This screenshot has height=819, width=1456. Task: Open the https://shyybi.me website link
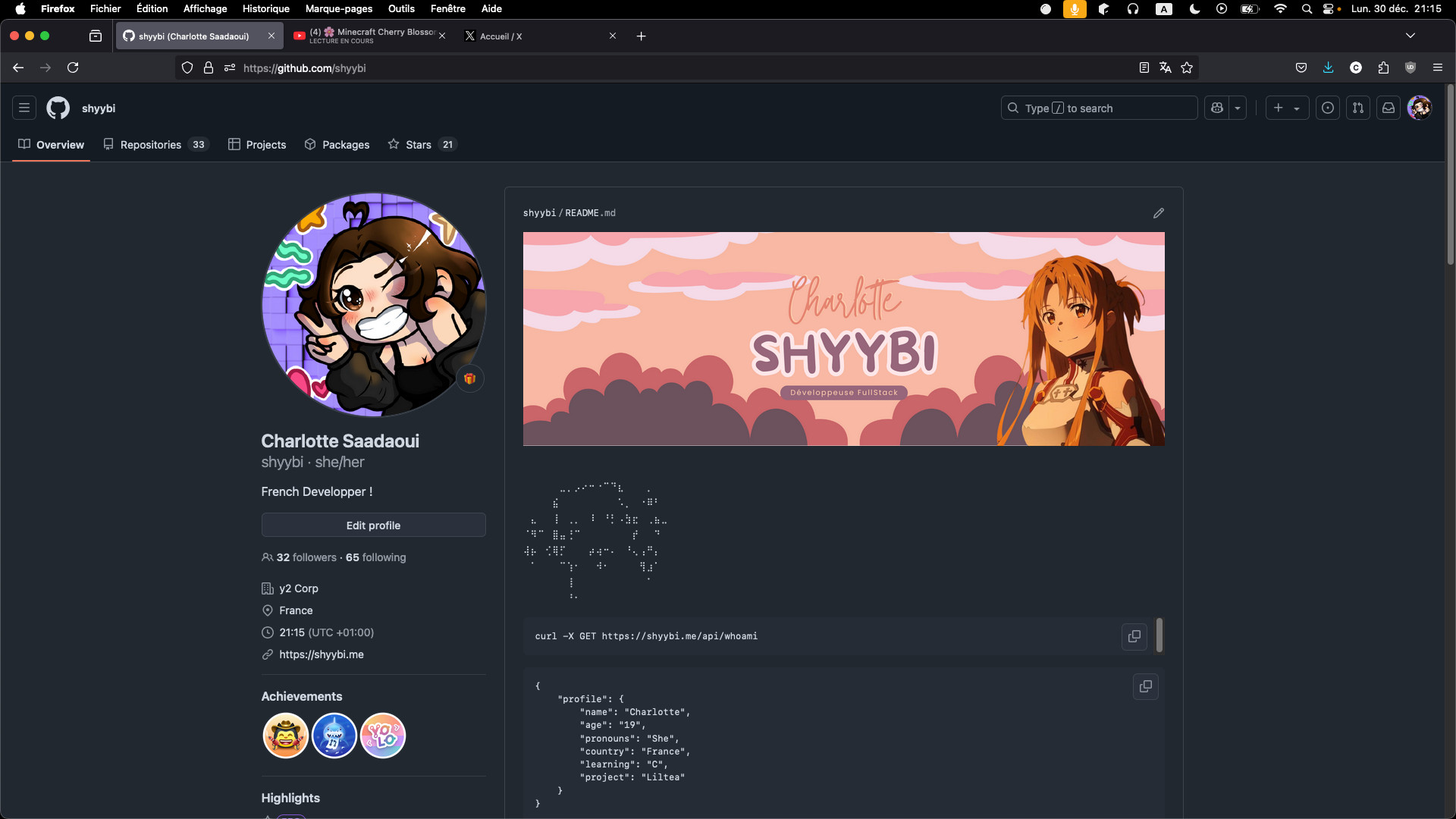(322, 654)
